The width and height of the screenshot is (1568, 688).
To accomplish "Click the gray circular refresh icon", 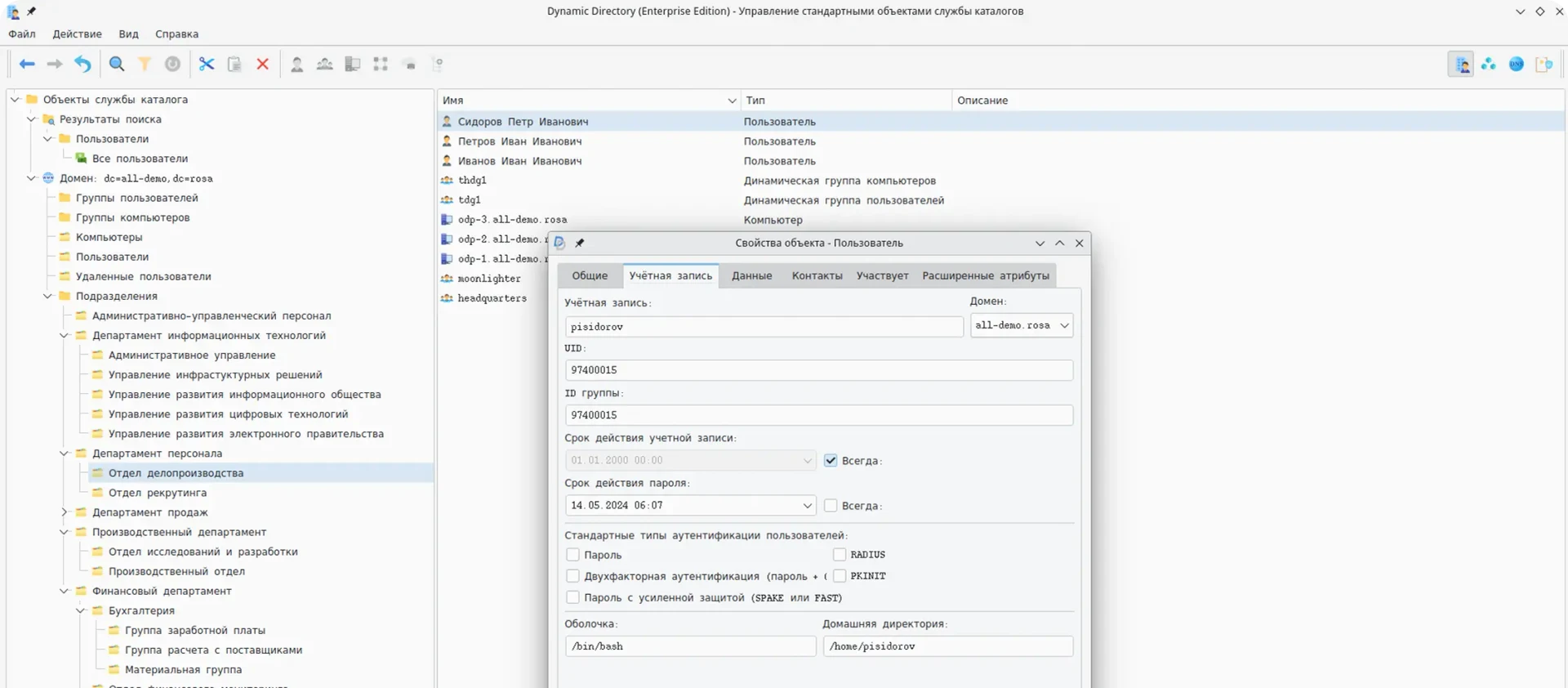I will coord(172,64).
